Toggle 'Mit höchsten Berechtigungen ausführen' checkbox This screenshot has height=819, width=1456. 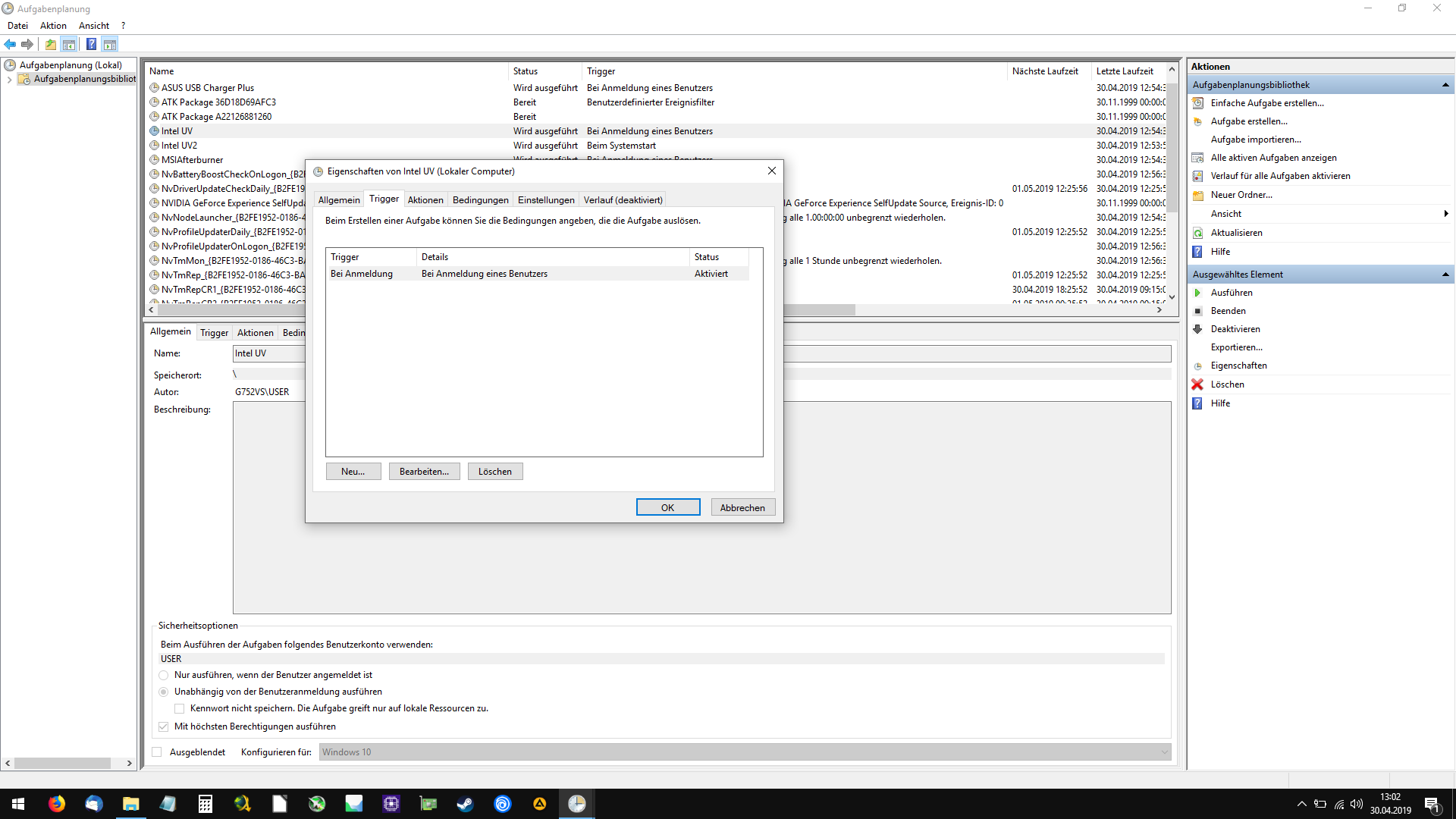pos(164,726)
